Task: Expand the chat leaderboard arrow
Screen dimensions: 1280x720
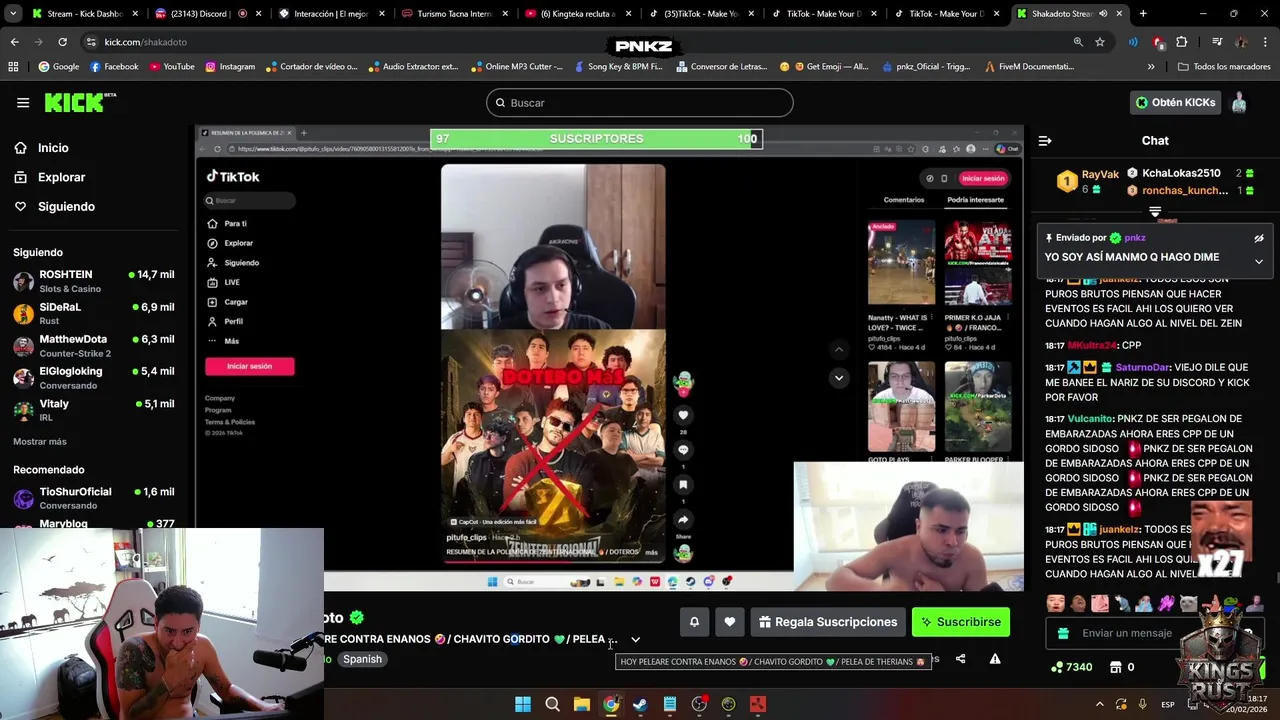Action: tap(1155, 211)
